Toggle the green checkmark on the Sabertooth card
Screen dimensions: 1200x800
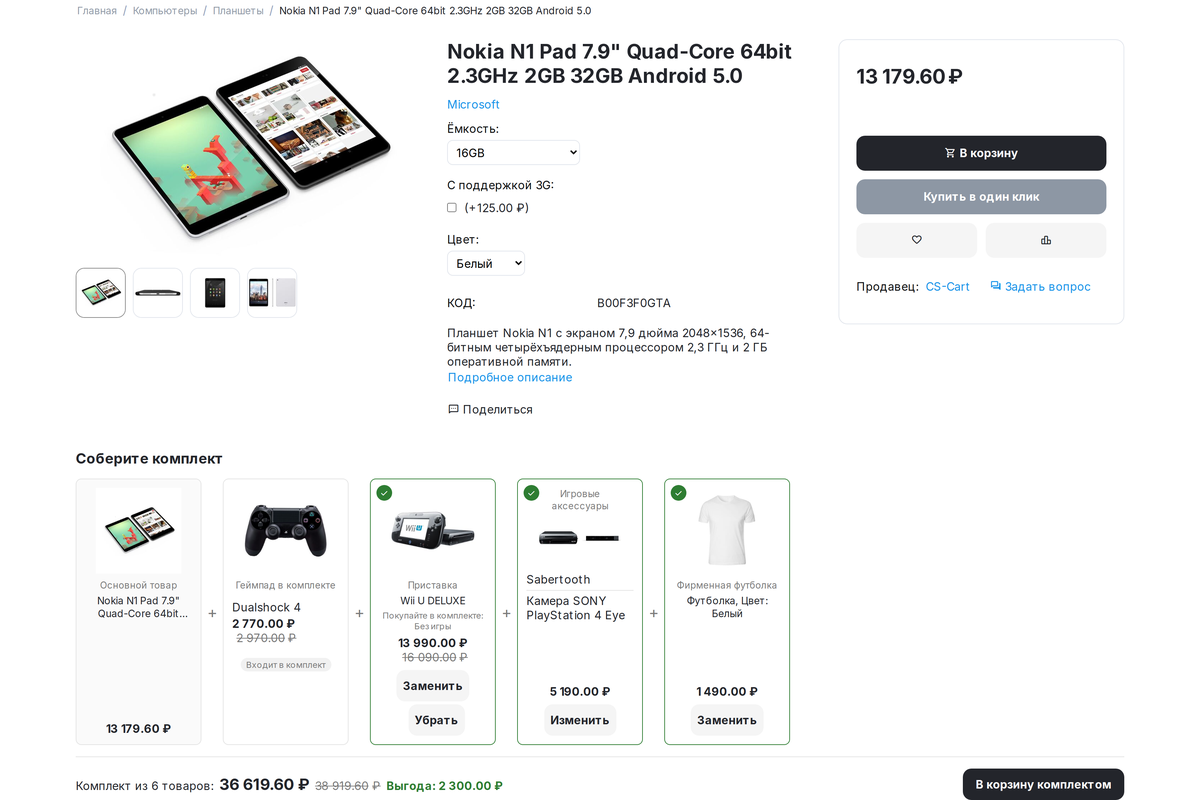[531, 493]
